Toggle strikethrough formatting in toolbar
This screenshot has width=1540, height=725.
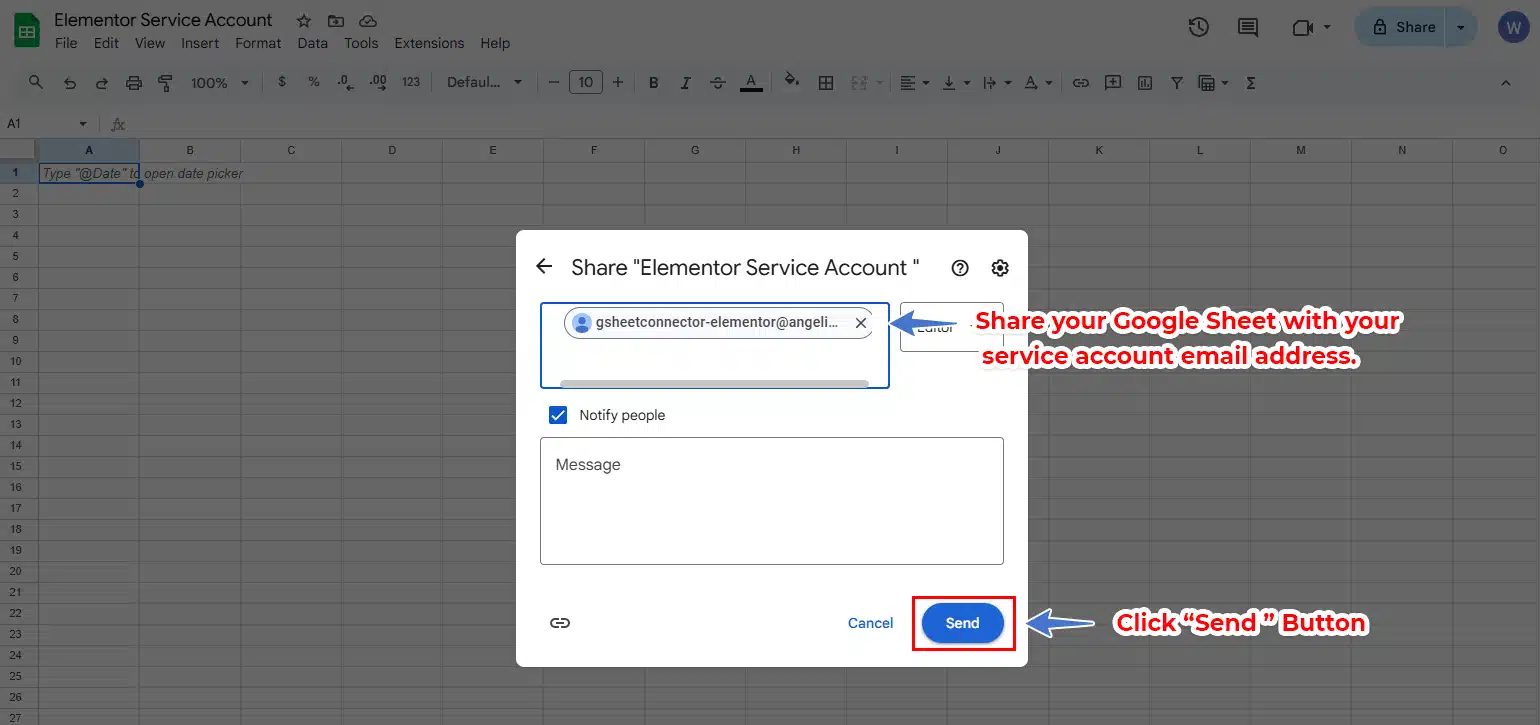[x=719, y=83]
